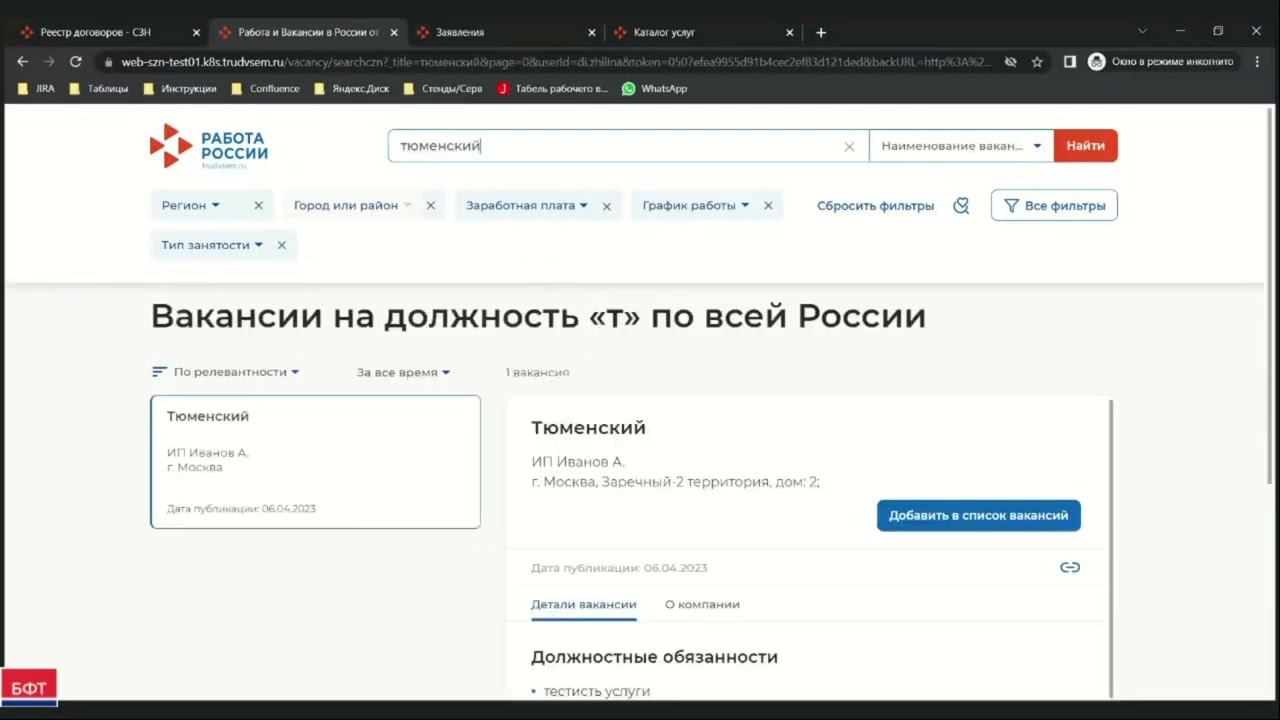Remove the Заработная плата filter
This screenshot has height=720, width=1280.
[606, 205]
